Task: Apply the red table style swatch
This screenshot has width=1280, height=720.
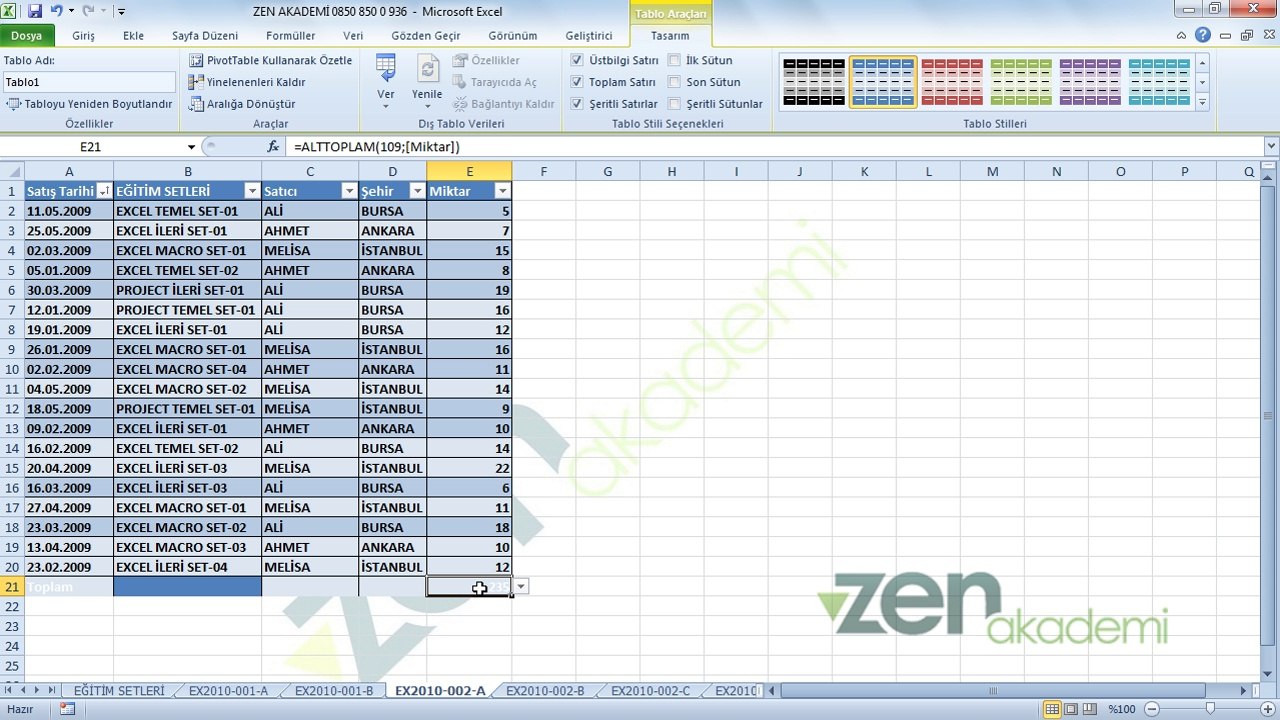Action: click(x=952, y=82)
